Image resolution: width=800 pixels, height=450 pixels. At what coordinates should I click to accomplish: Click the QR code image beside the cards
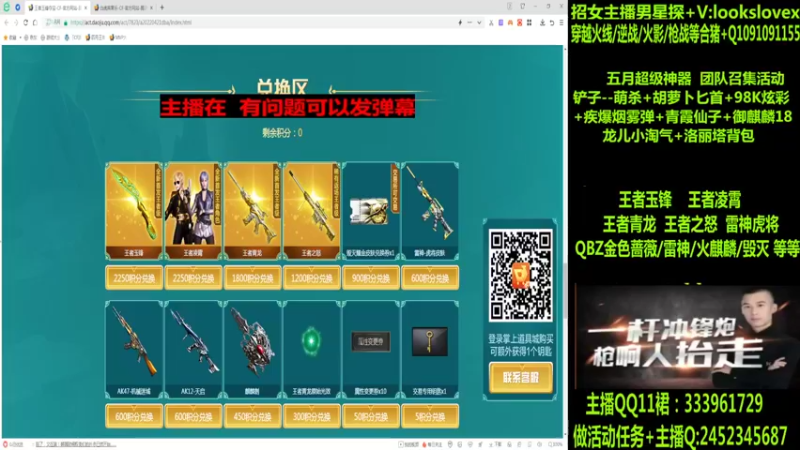[520, 276]
